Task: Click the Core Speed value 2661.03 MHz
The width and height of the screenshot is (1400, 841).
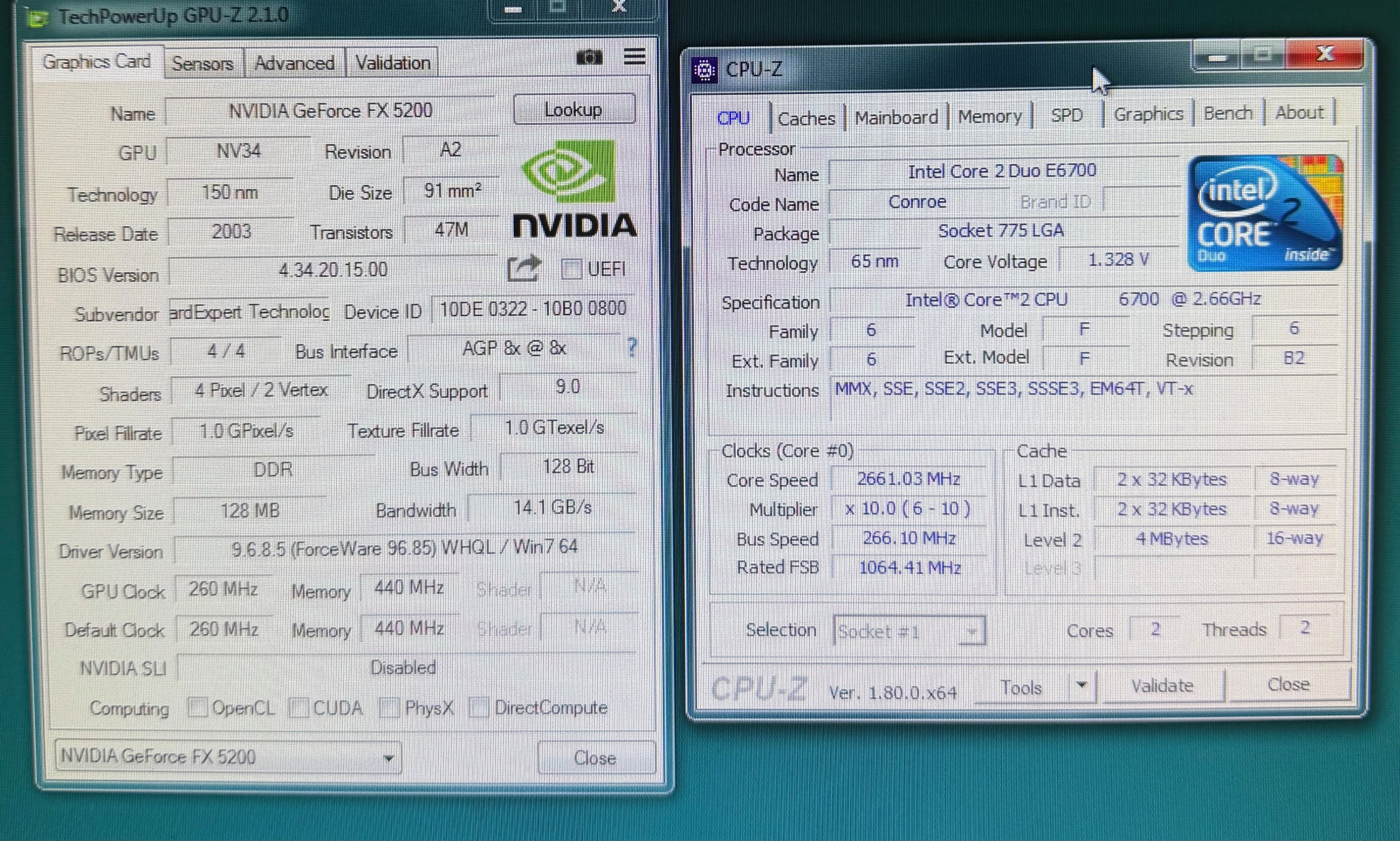Action: pyautogui.click(x=909, y=479)
